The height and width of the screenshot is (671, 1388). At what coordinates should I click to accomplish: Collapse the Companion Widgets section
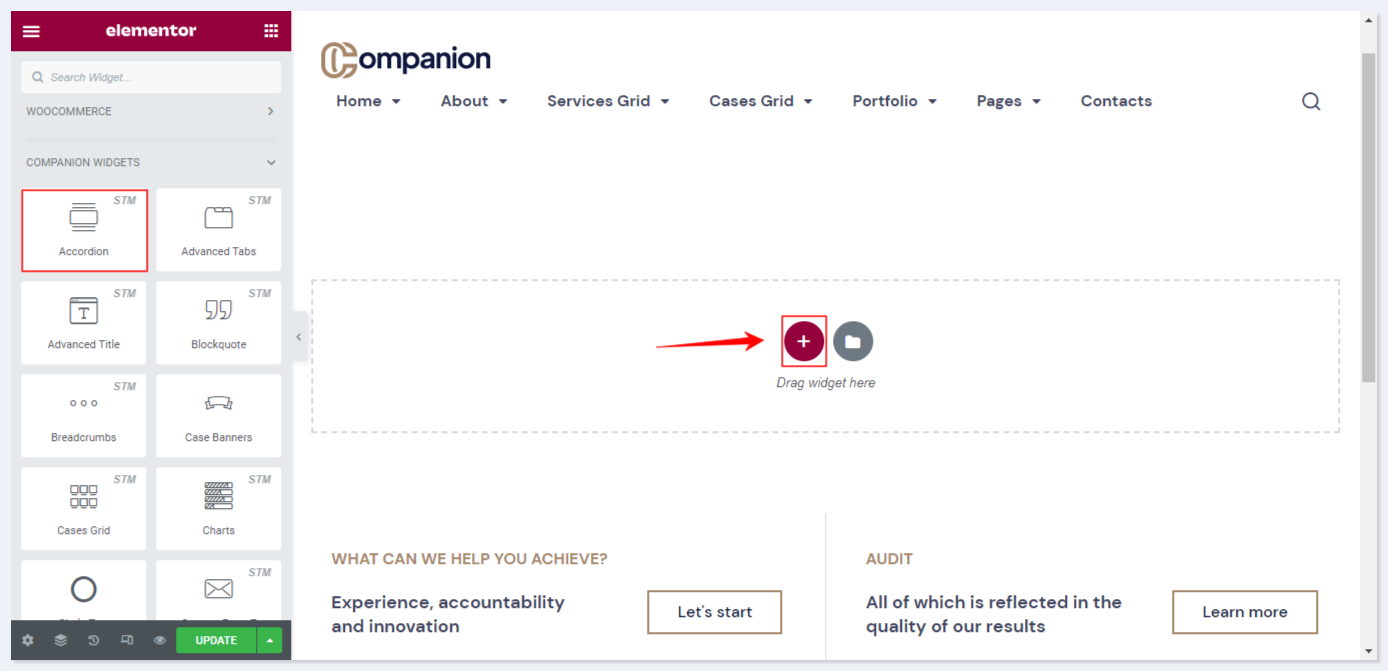point(270,162)
